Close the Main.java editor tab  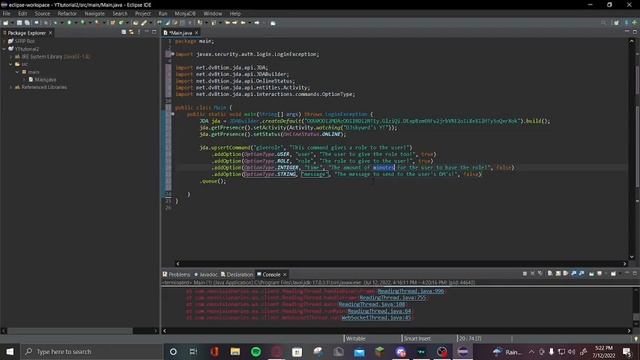[197, 33]
